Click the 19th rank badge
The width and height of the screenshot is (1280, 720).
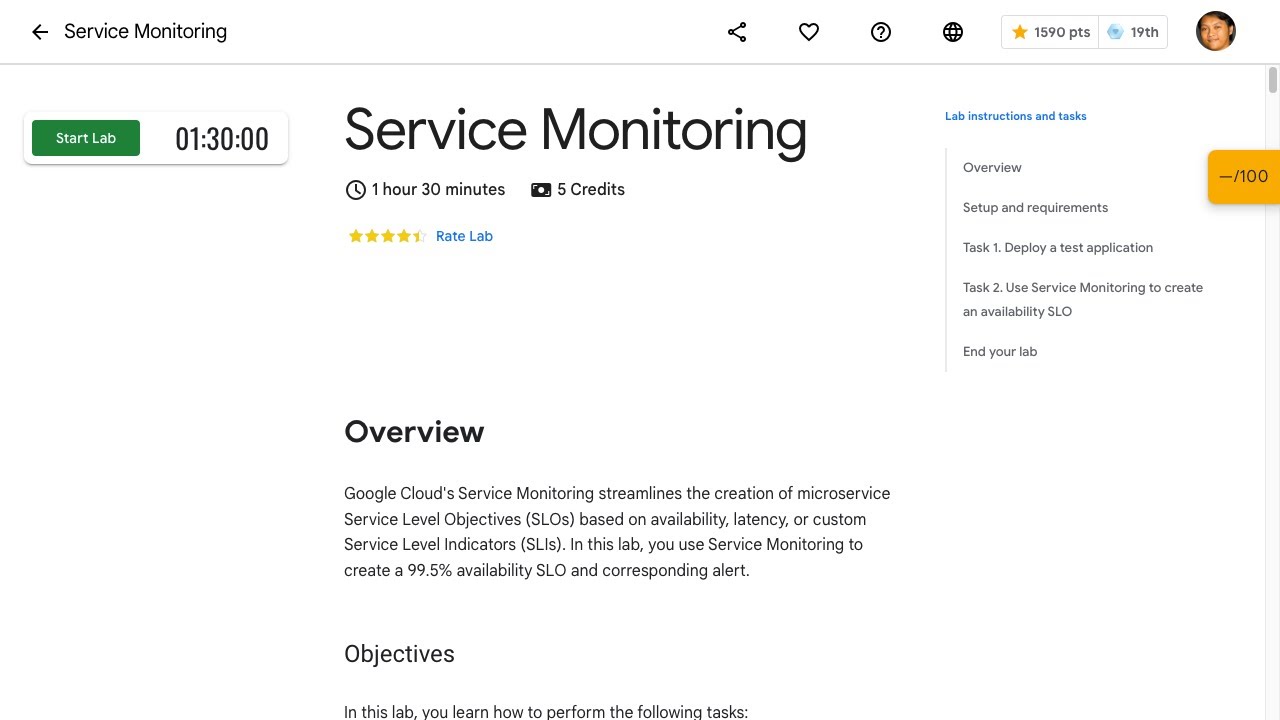tap(1133, 32)
